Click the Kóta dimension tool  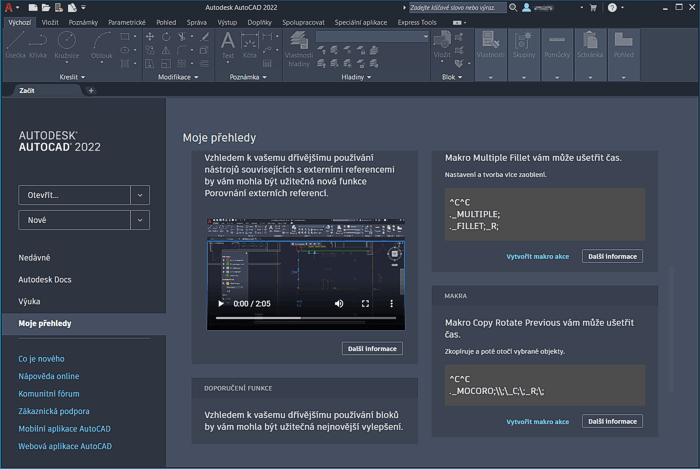pos(250,45)
